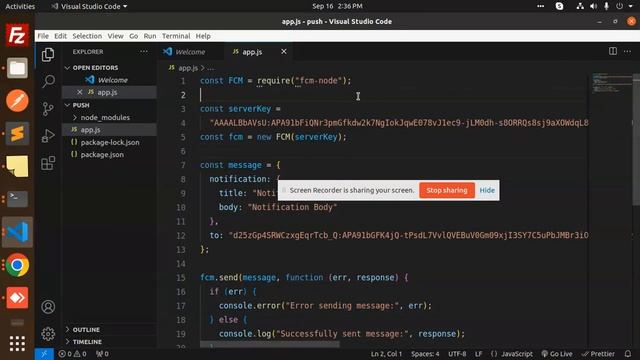Show Applications grid in dock

point(17,344)
